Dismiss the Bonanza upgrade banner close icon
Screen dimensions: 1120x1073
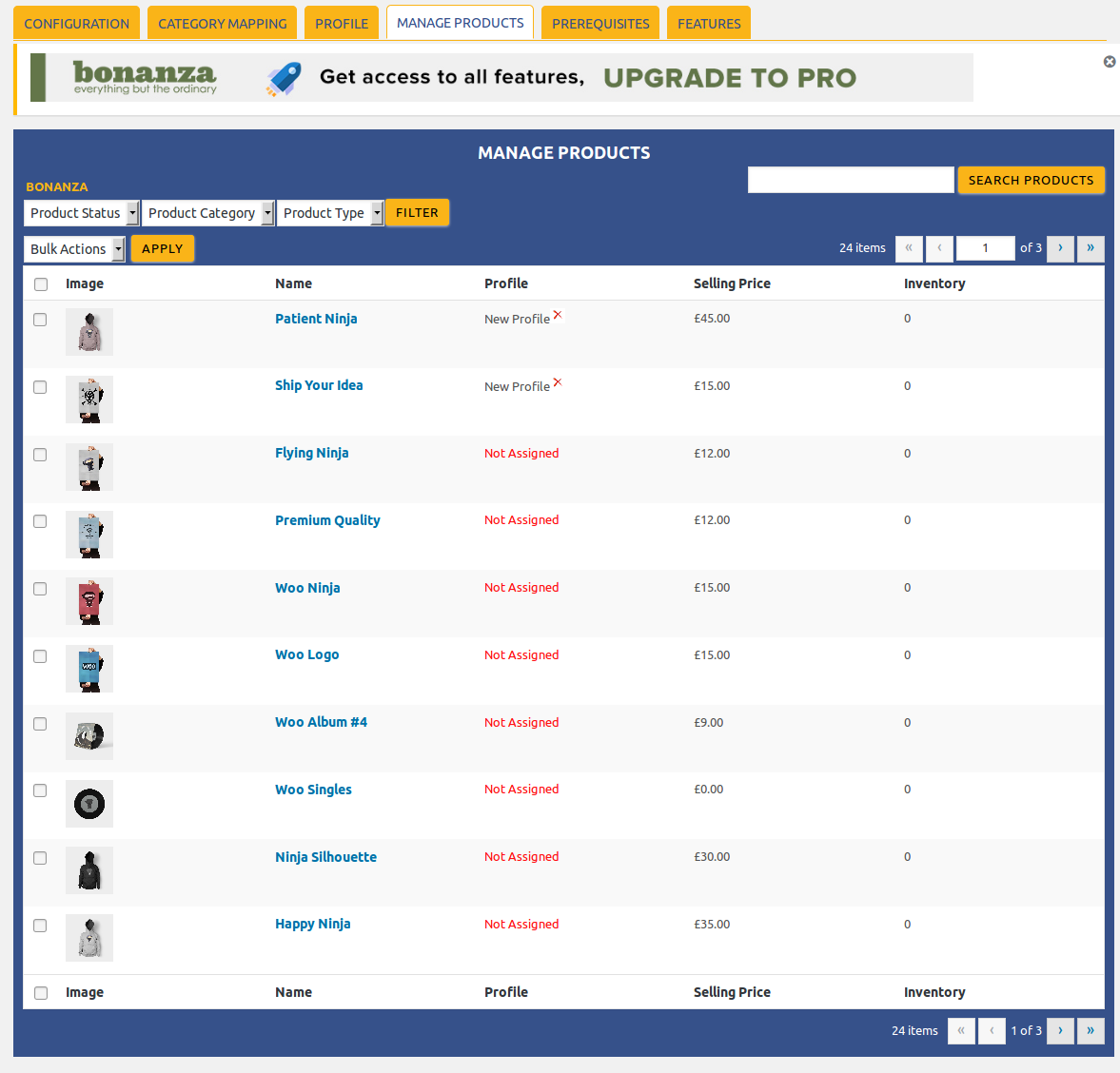1110,62
